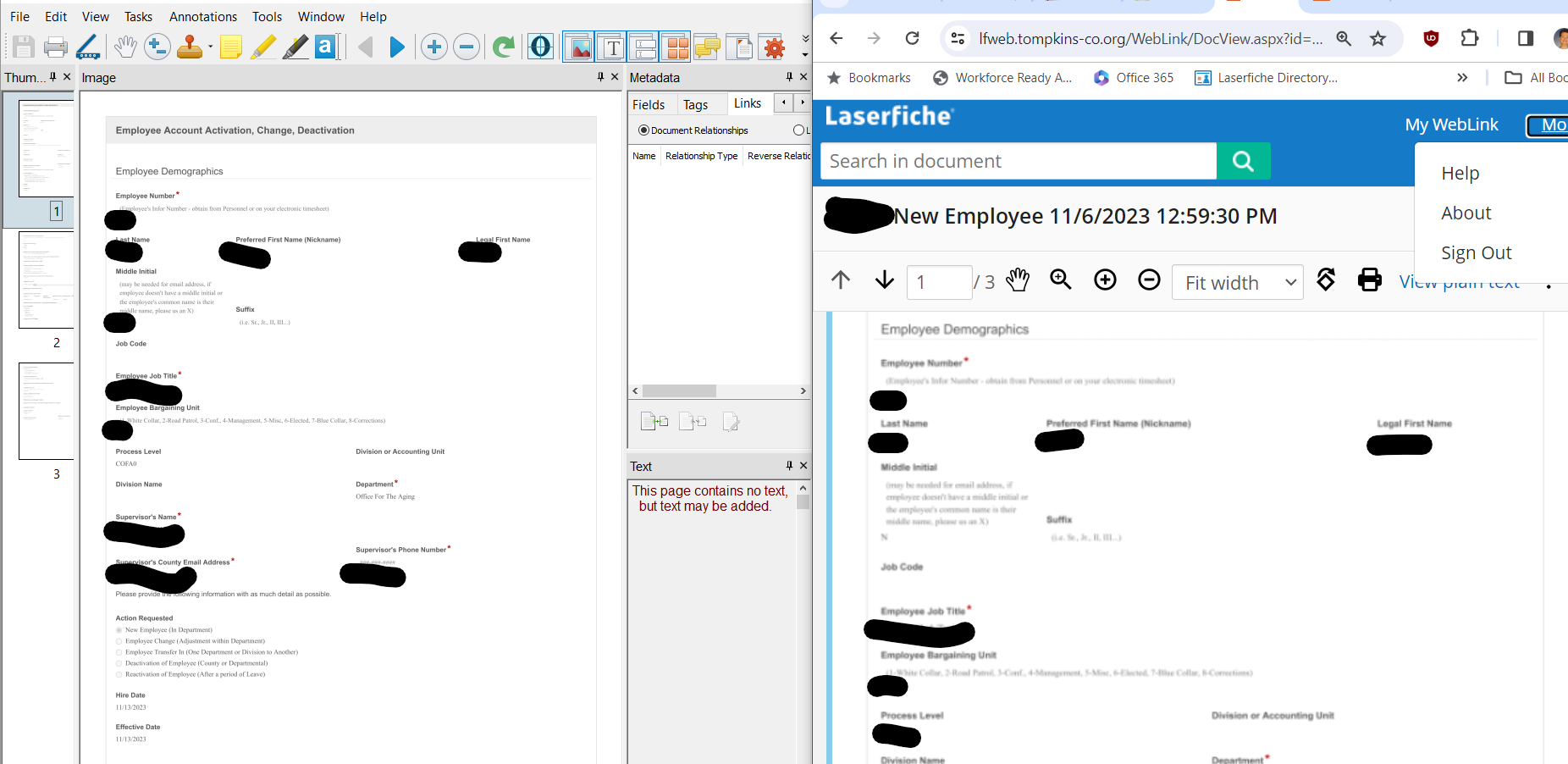Click the Print icon in the Laserfiche client toolbar
The width and height of the screenshot is (1568, 764).
pos(56,47)
